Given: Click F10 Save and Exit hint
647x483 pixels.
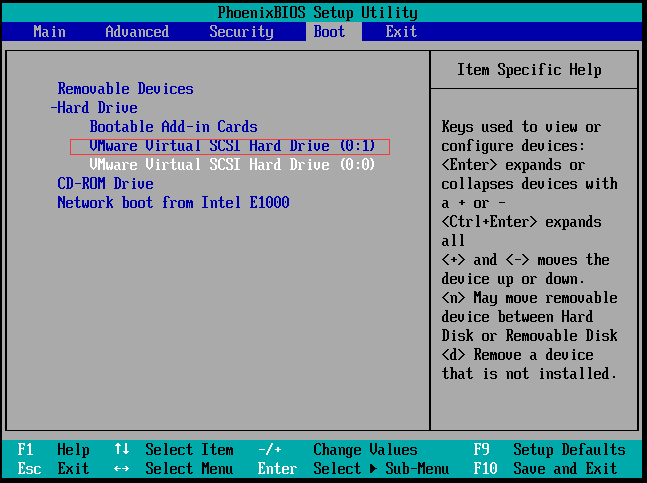Looking at the screenshot, I should pos(545,468).
